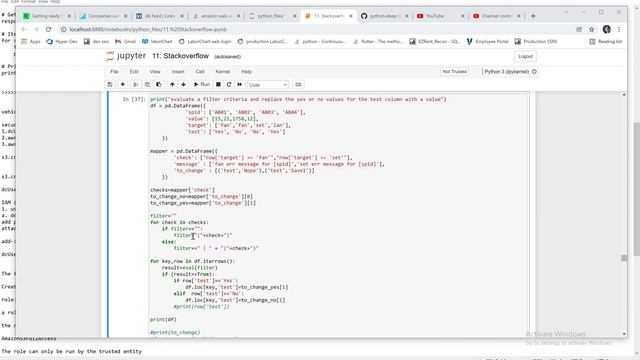Close the python_files tab

pyautogui.click(x=294, y=16)
